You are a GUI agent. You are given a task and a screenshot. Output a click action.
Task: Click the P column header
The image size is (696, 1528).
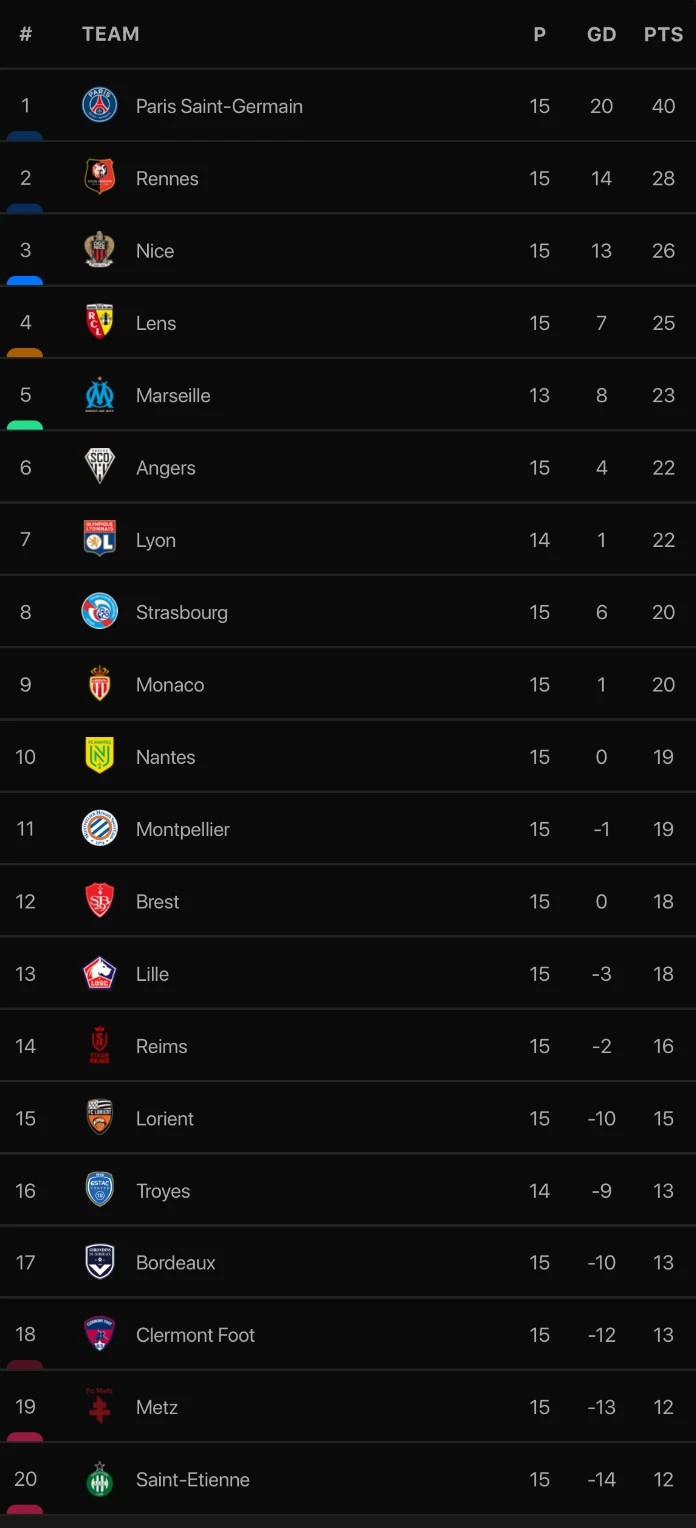click(x=539, y=34)
